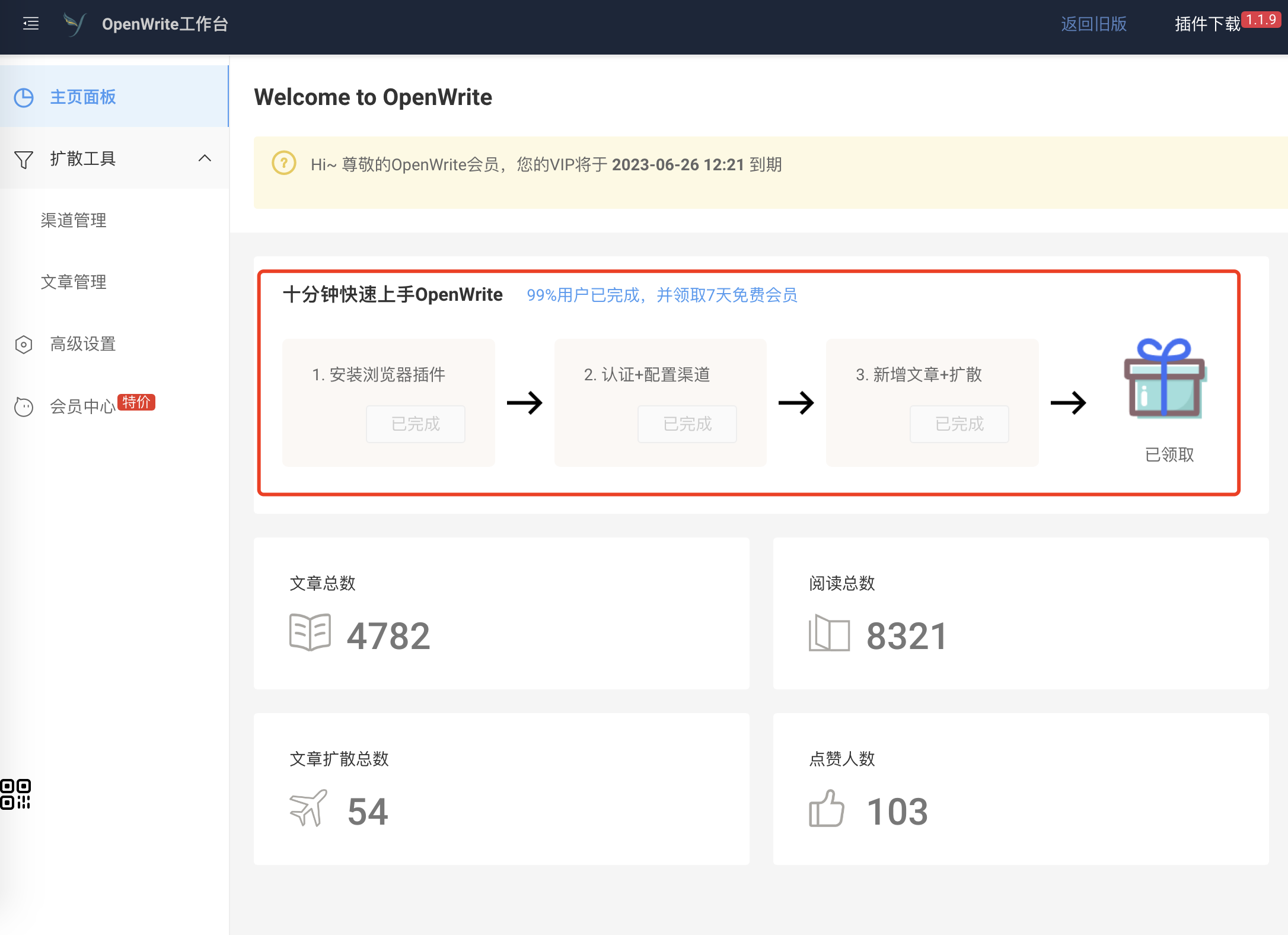Screen dimensions: 1288x935
Task: Click the gift box reward icon
Action: 1165,379
